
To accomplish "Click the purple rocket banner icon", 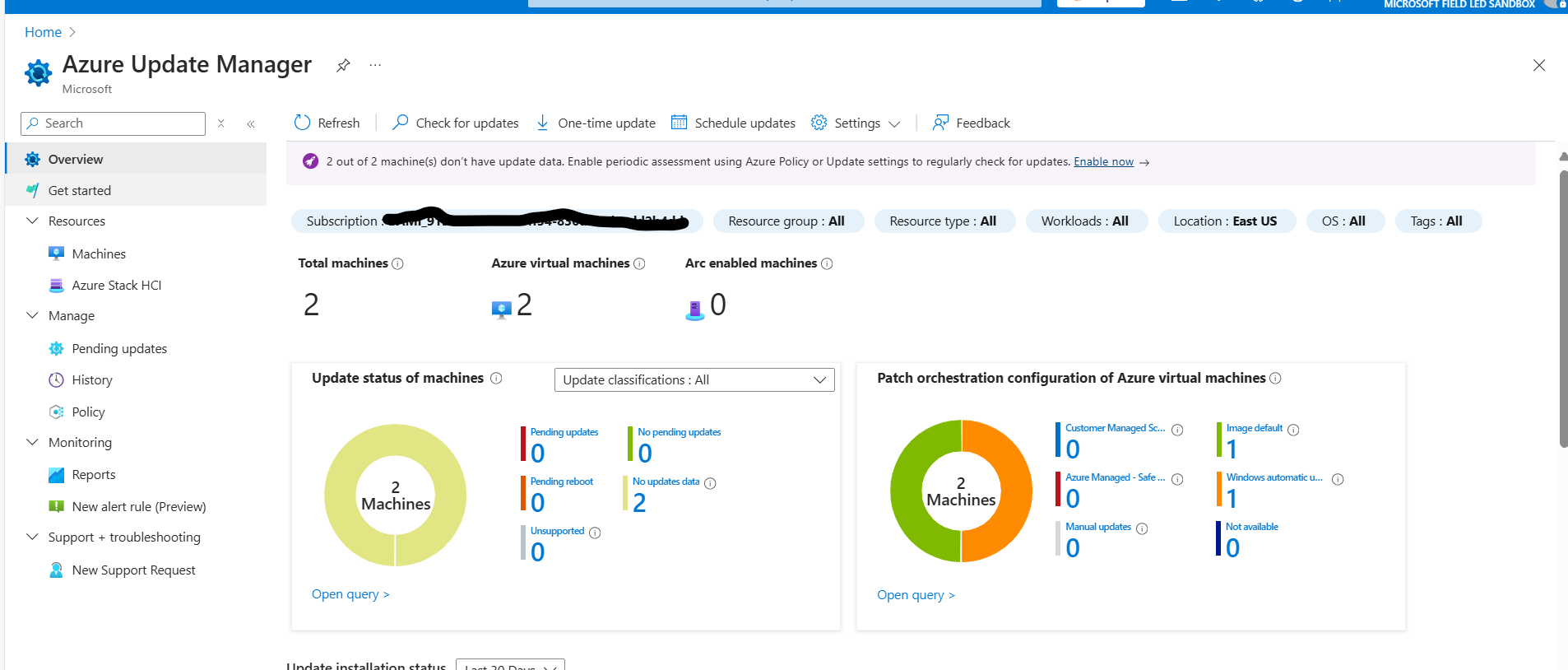I will 310,161.
